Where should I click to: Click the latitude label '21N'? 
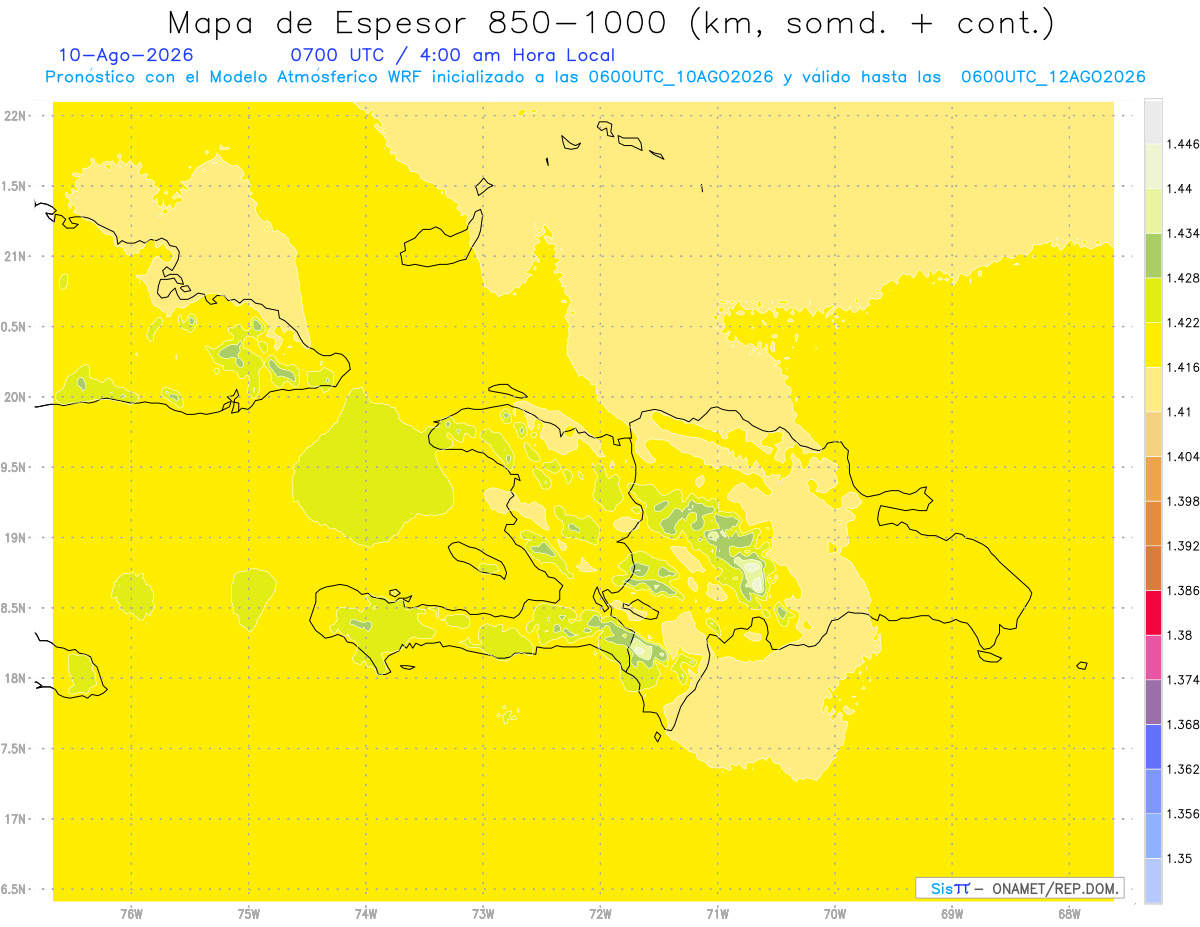click(x=15, y=256)
